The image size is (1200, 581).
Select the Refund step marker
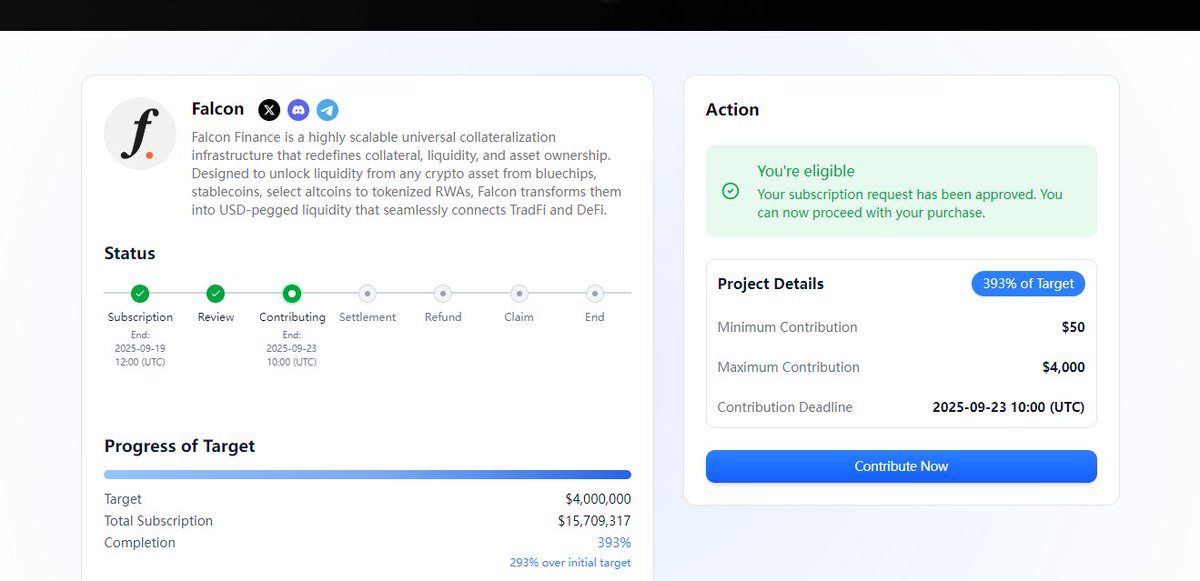pyautogui.click(x=443, y=293)
